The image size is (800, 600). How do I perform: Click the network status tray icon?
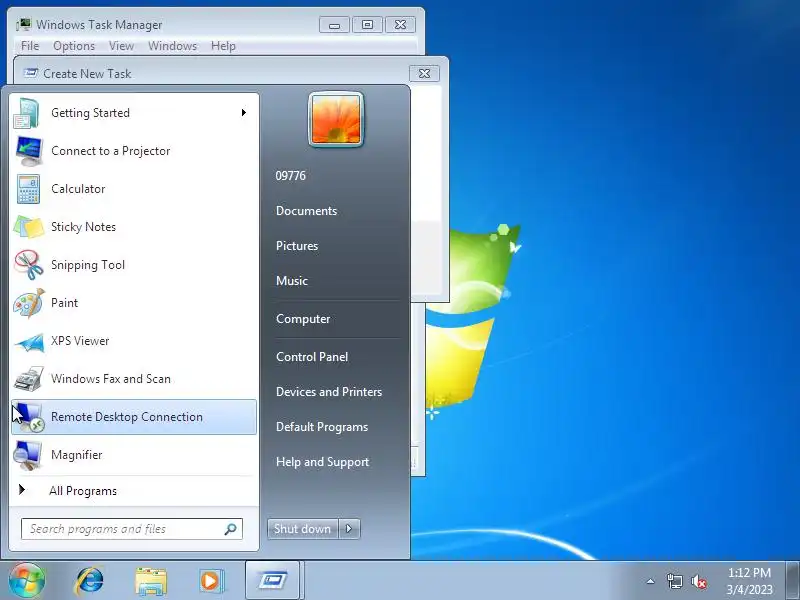coord(674,581)
